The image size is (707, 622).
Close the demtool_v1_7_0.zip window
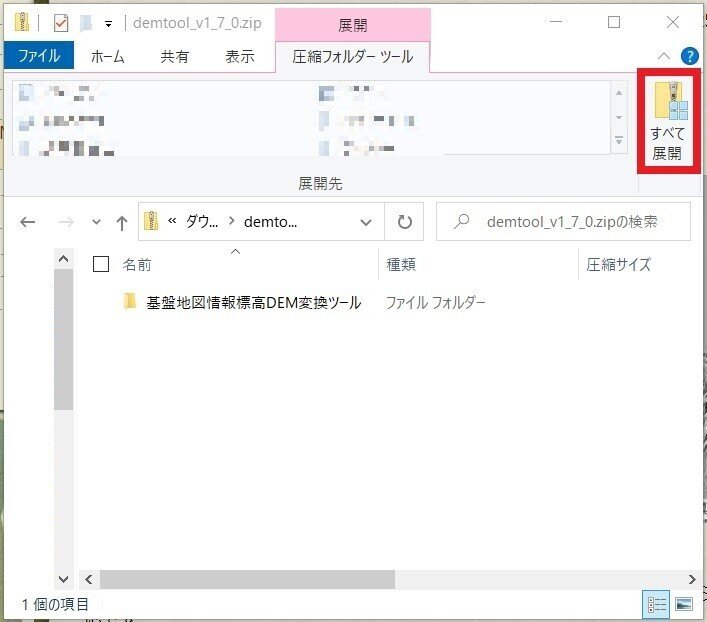[x=673, y=22]
